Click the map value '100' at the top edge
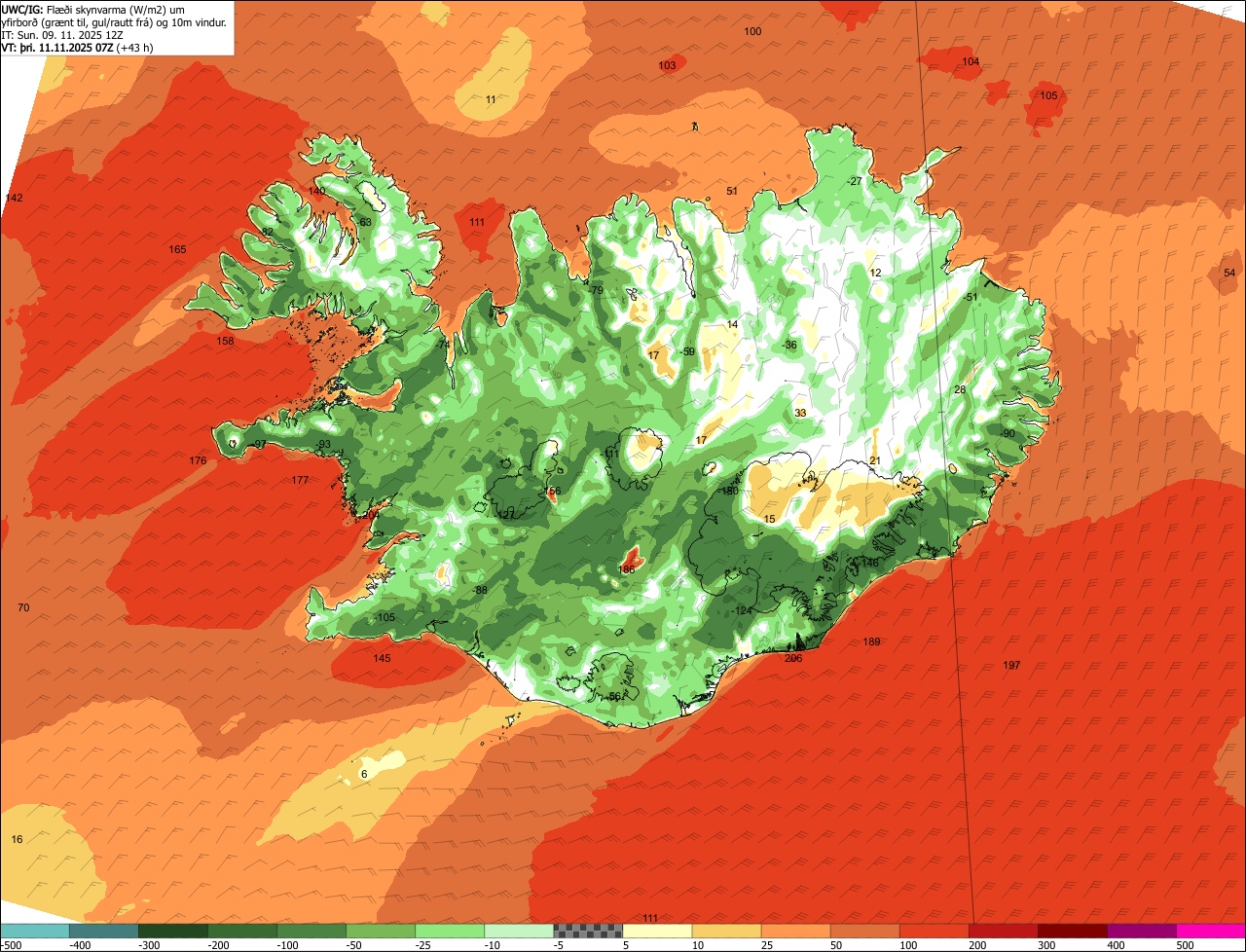 click(752, 31)
